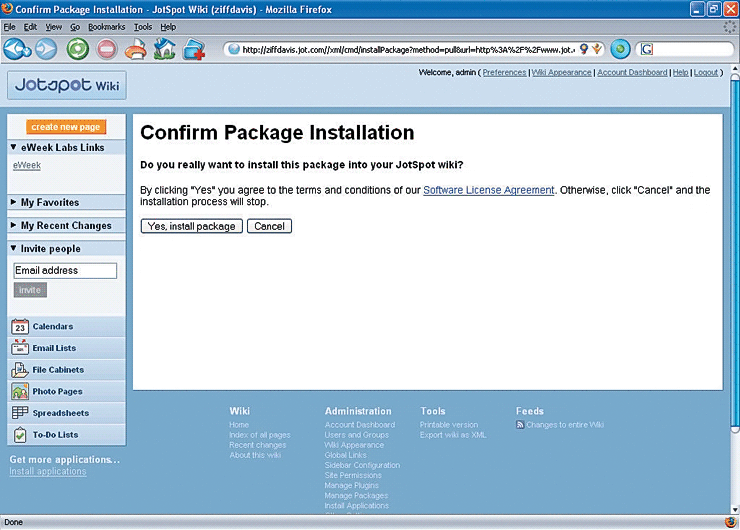Click the Firefox icon in status bar
Image resolution: width=740 pixels, height=530 pixels.
731,522
